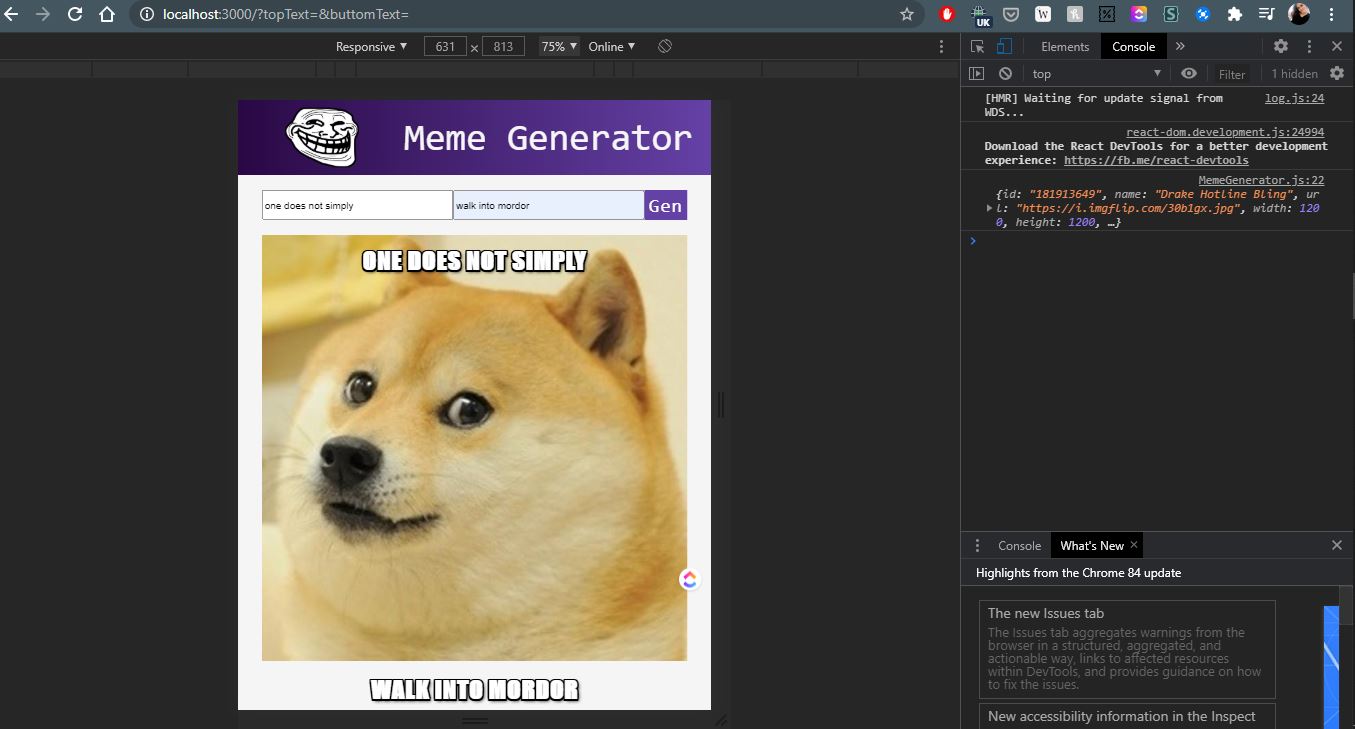Open the ClickUp extension in toolbar
This screenshot has height=729, width=1355.
pos(1139,14)
